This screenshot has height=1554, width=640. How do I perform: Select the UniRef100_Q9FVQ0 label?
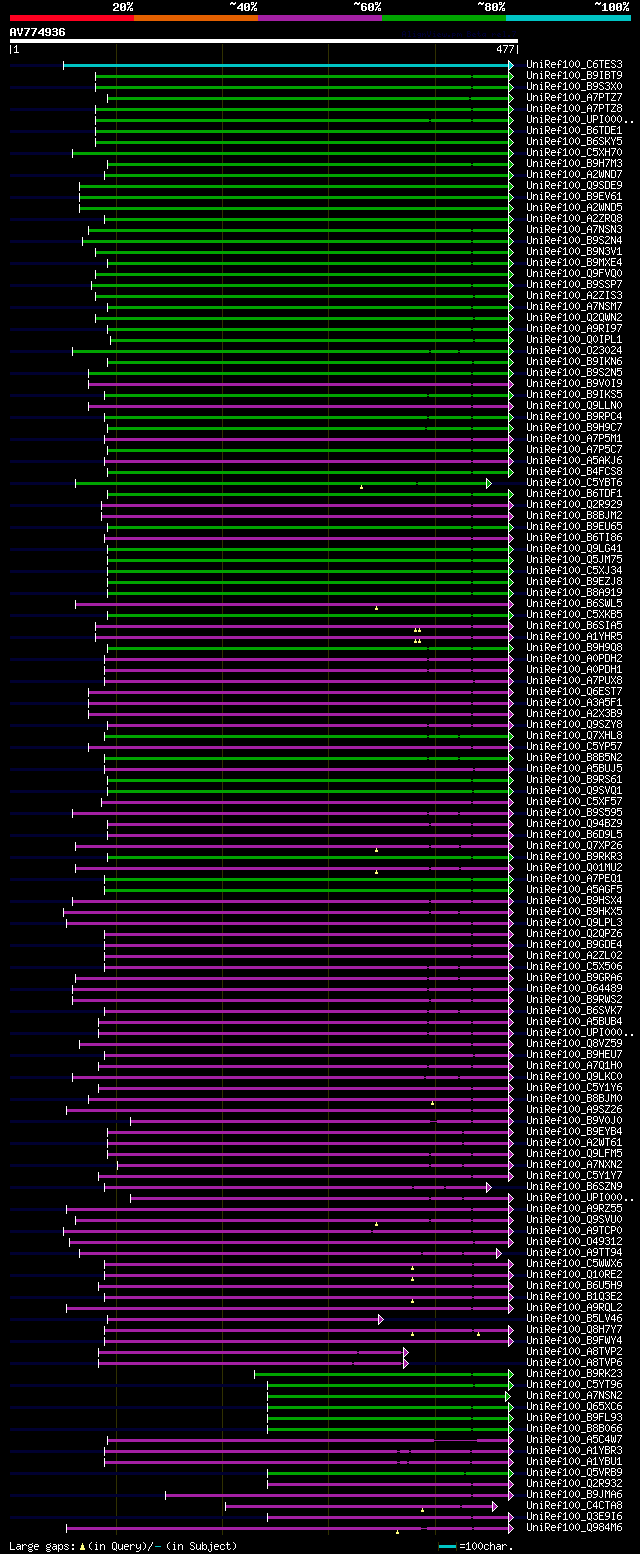pyautogui.click(x=573, y=274)
